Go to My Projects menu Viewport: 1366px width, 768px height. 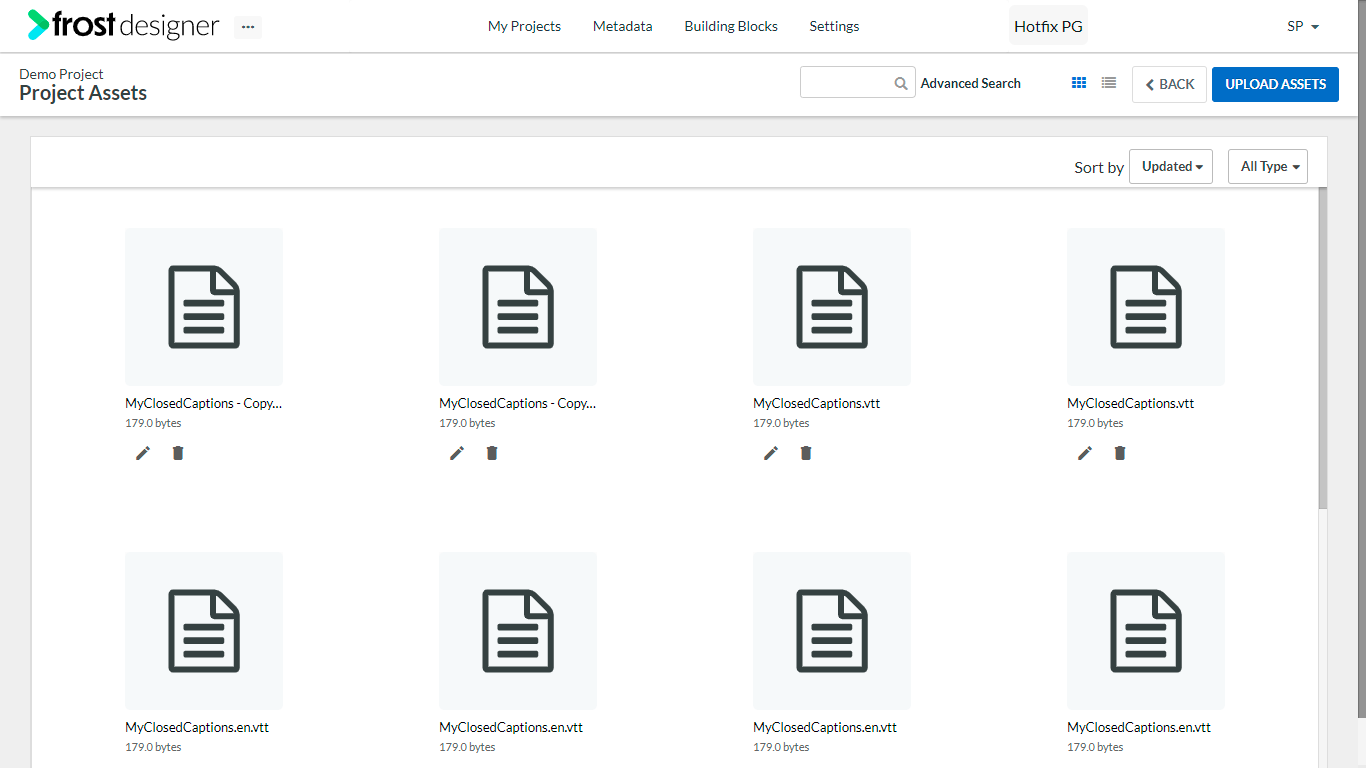click(x=524, y=26)
